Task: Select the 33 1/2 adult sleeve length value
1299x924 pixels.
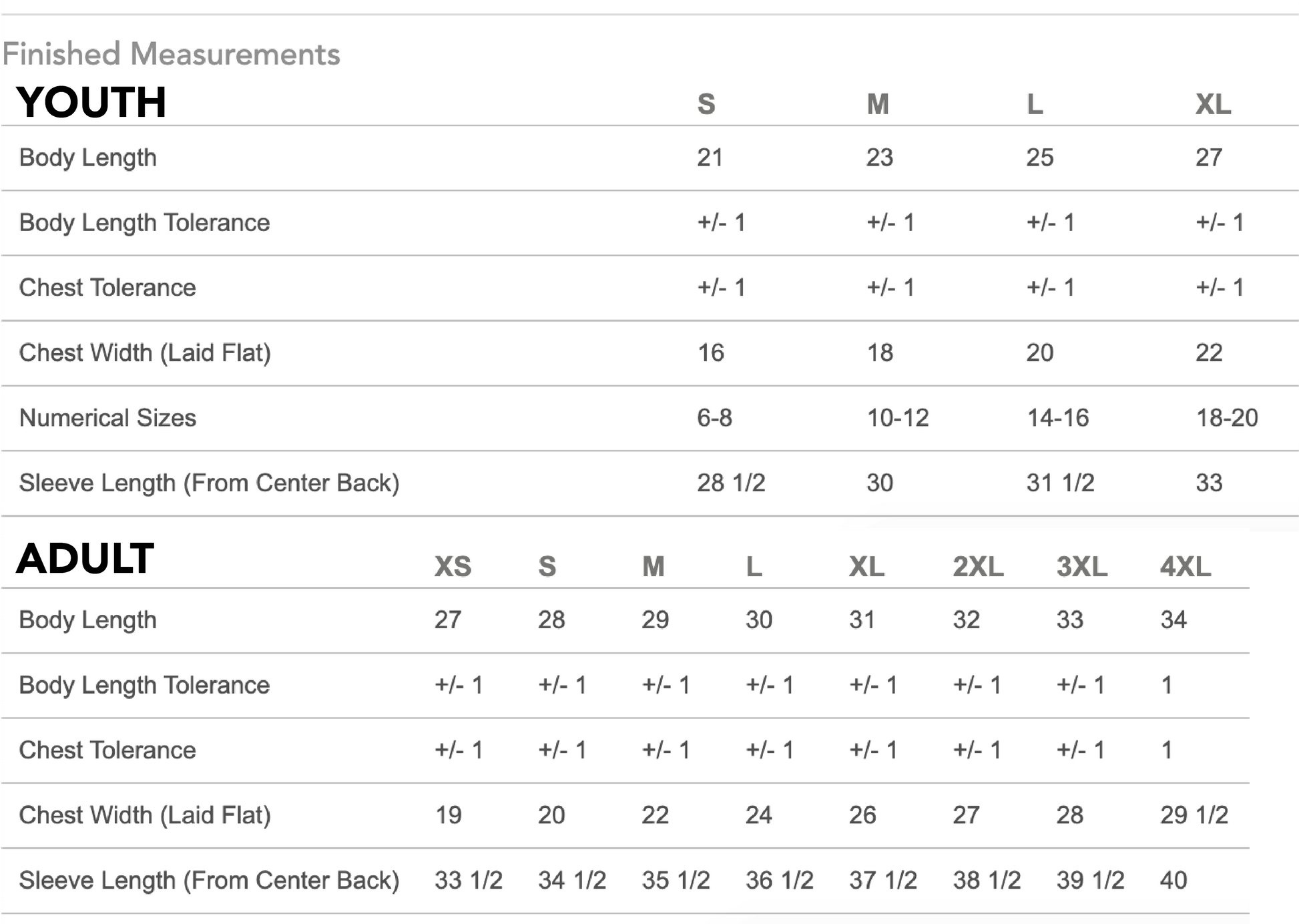Action: pyautogui.click(x=468, y=881)
